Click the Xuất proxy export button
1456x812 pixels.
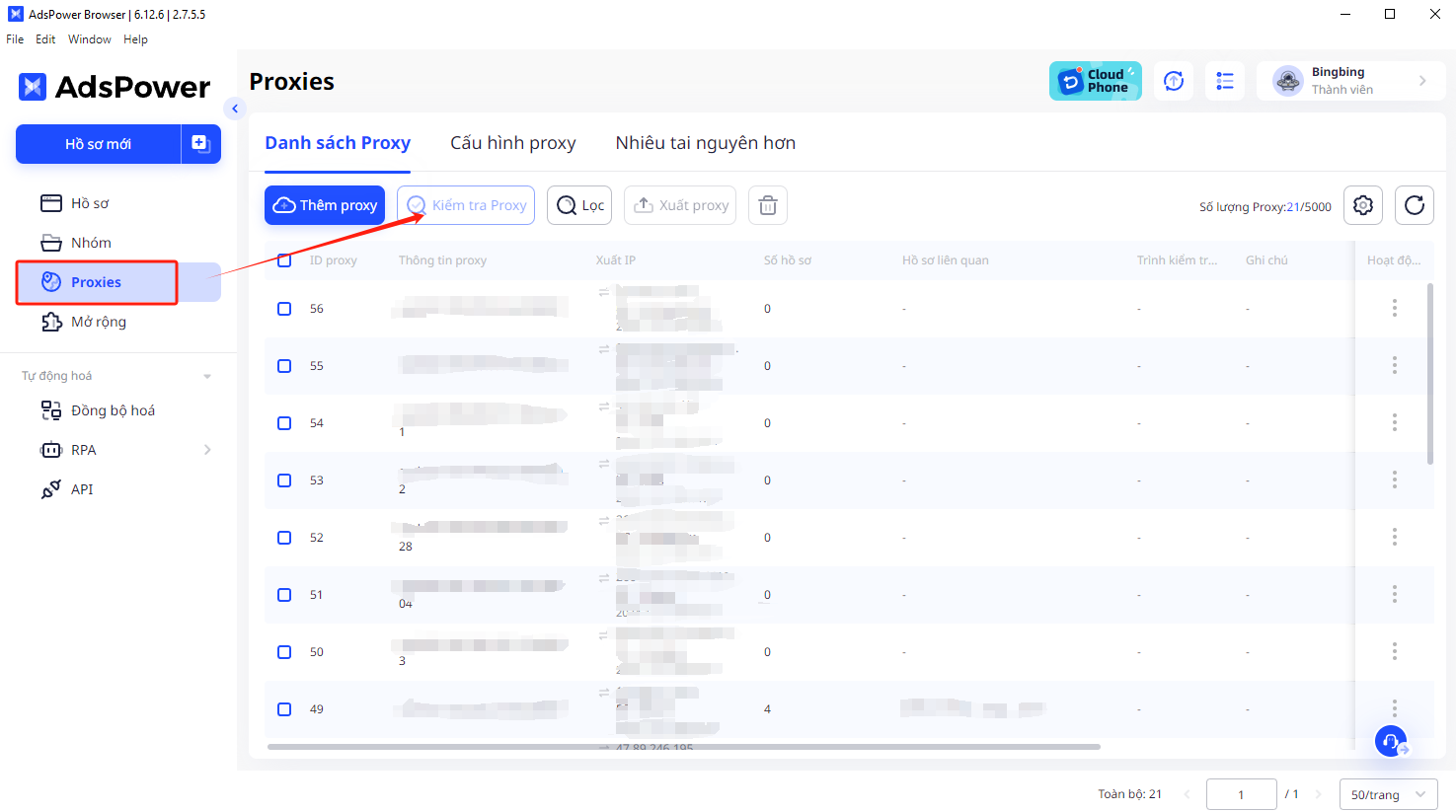[x=680, y=205]
